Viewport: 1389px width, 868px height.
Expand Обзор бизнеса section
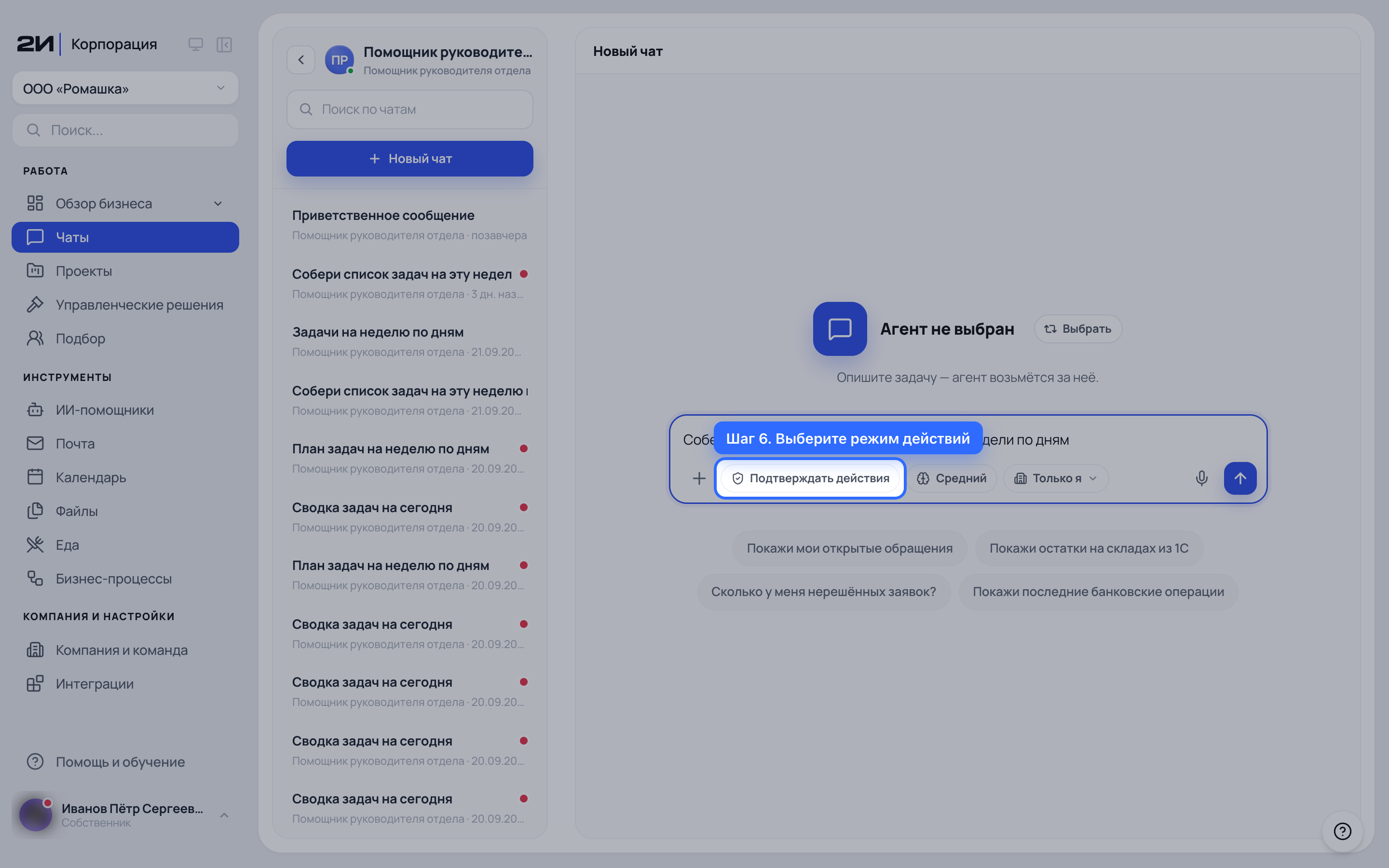click(125, 203)
